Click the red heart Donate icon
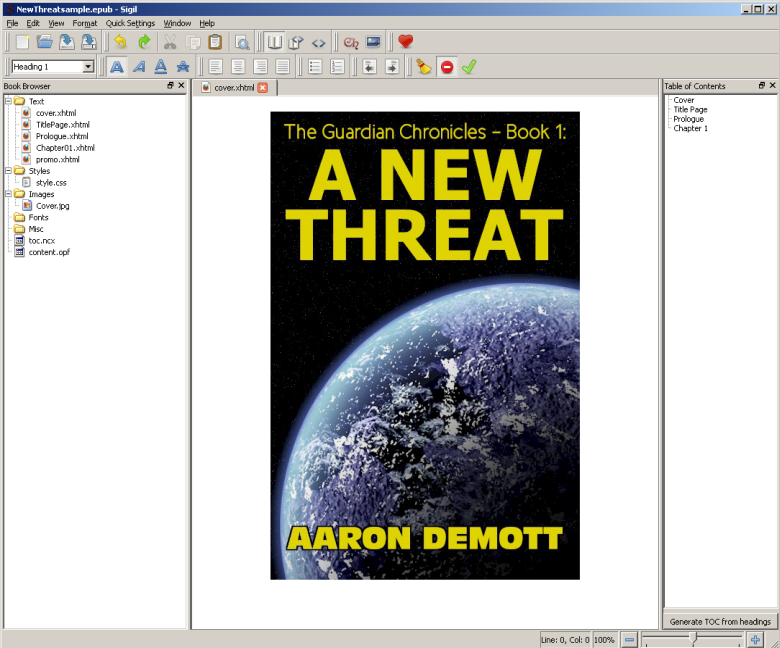The height and width of the screenshot is (648, 780). 405,42
